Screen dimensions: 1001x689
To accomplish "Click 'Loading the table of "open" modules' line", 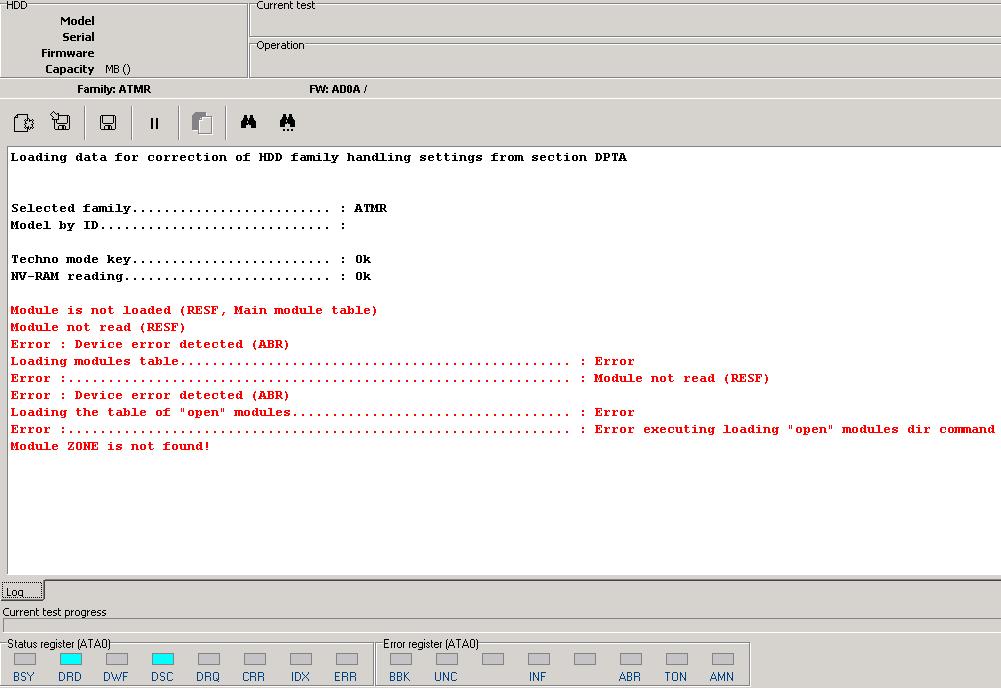I will (322, 413).
